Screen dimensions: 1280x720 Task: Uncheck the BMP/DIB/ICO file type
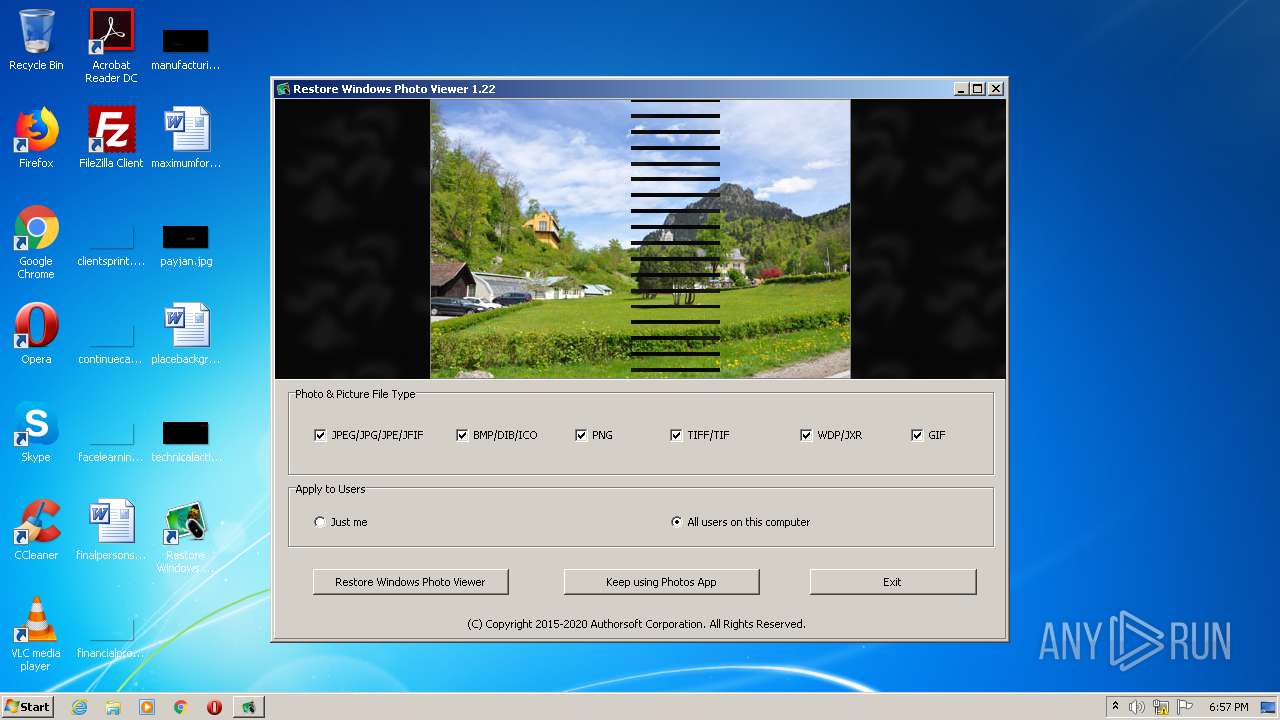[462, 435]
